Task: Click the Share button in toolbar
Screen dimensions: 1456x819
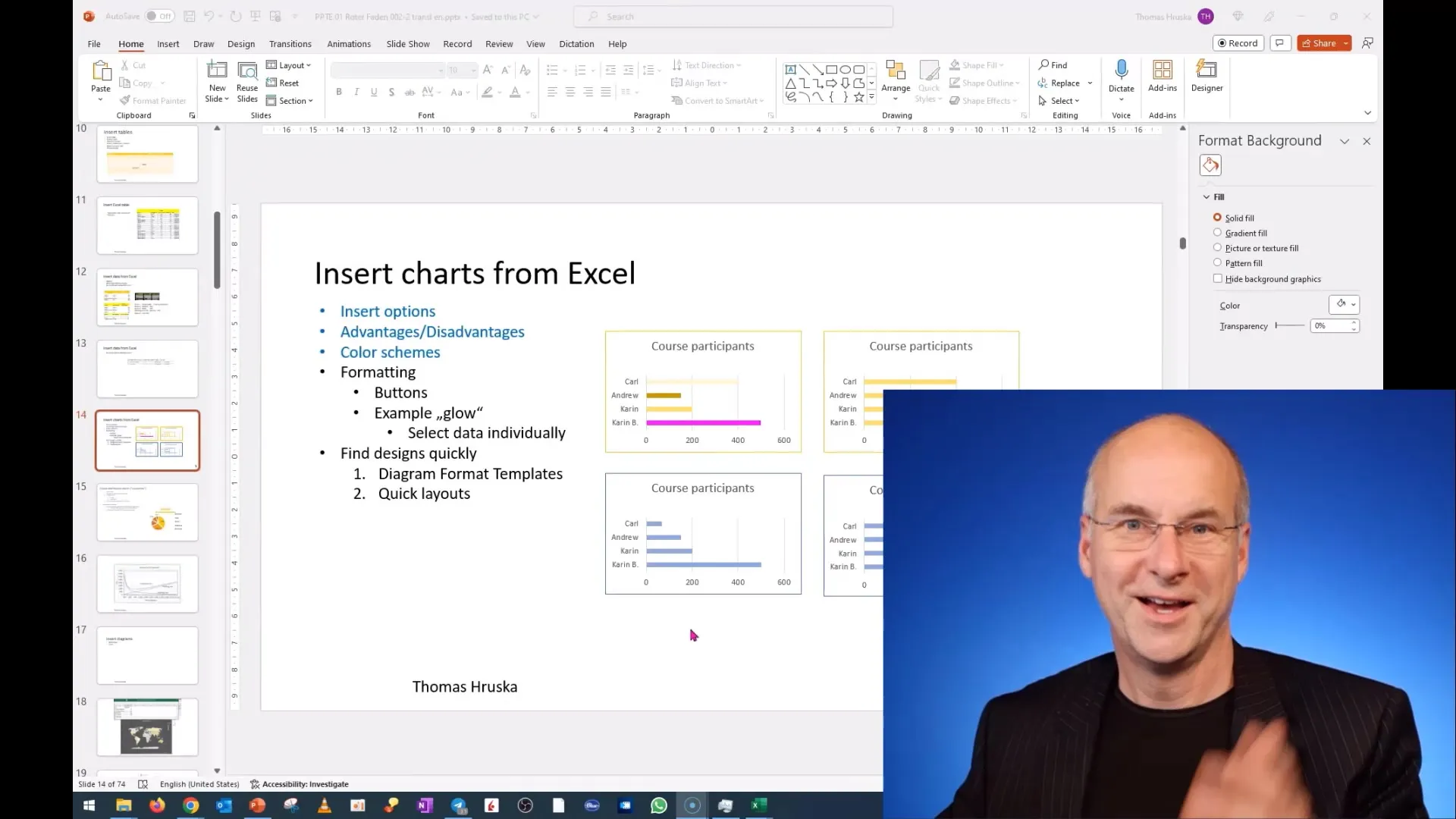Action: 1321,43
